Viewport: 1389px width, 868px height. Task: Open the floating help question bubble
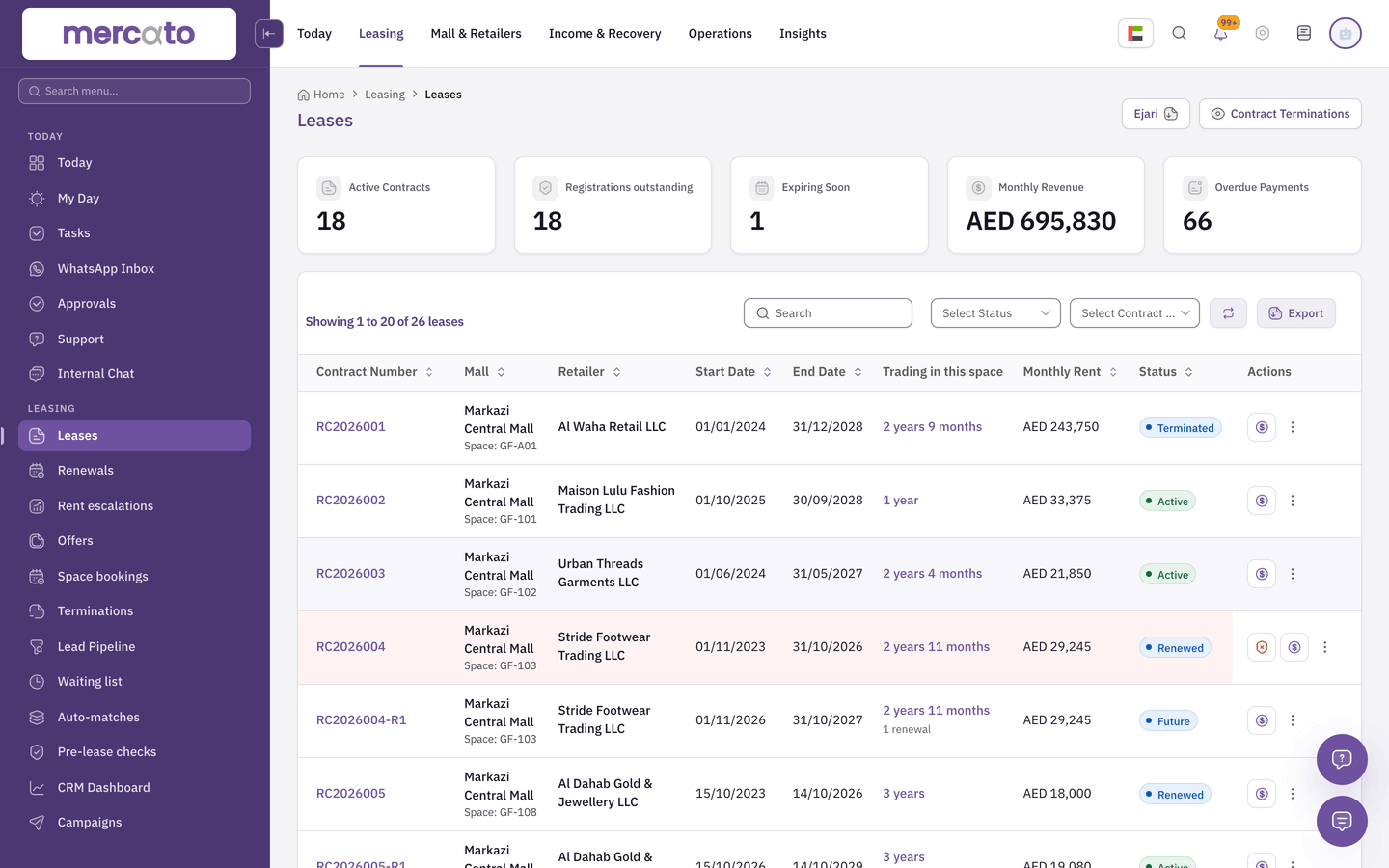pyautogui.click(x=1342, y=759)
